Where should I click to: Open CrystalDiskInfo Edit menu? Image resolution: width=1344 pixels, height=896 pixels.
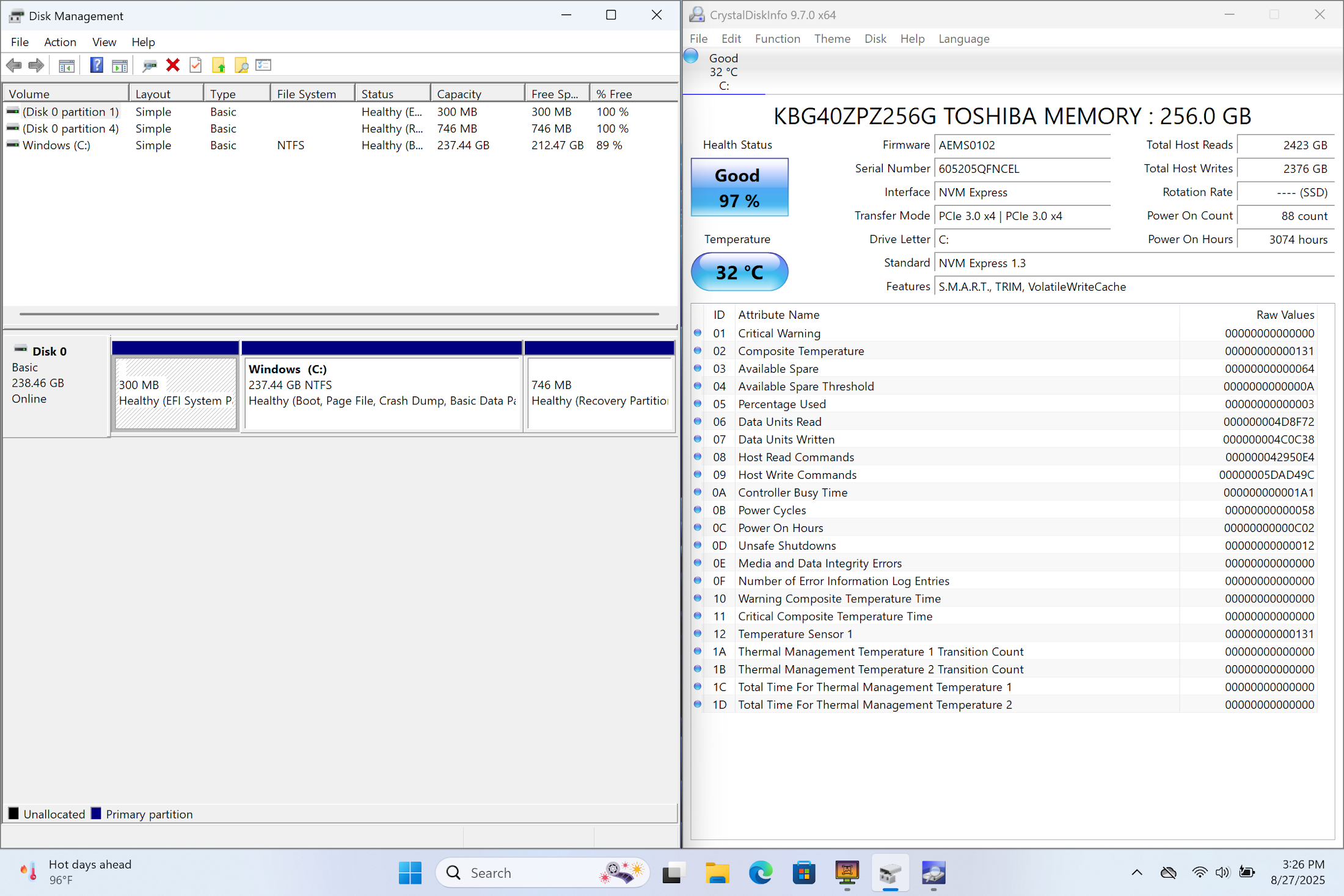coord(731,38)
